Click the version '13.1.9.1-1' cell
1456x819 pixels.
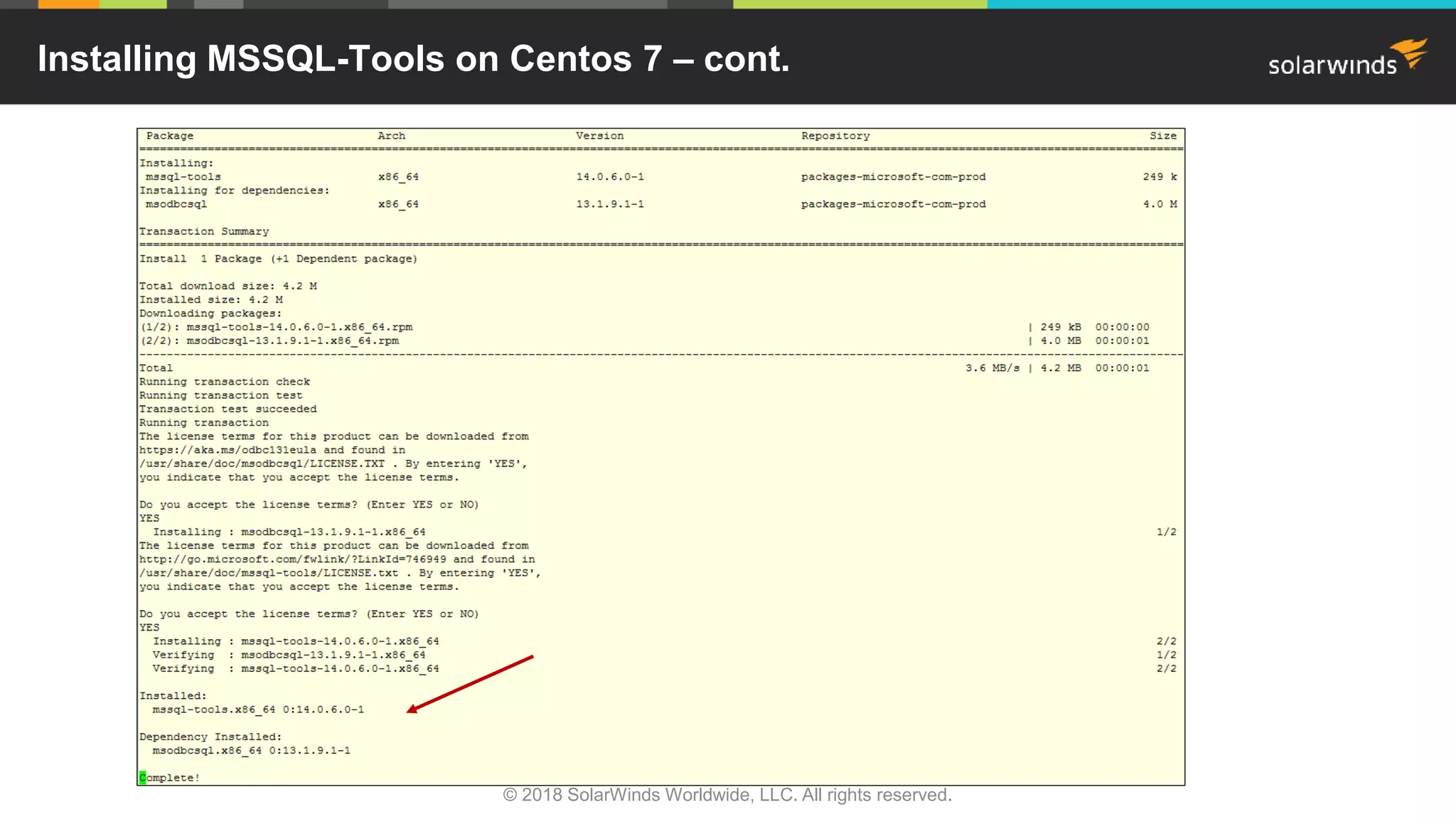pyautogui.click(x=610, y=204)
